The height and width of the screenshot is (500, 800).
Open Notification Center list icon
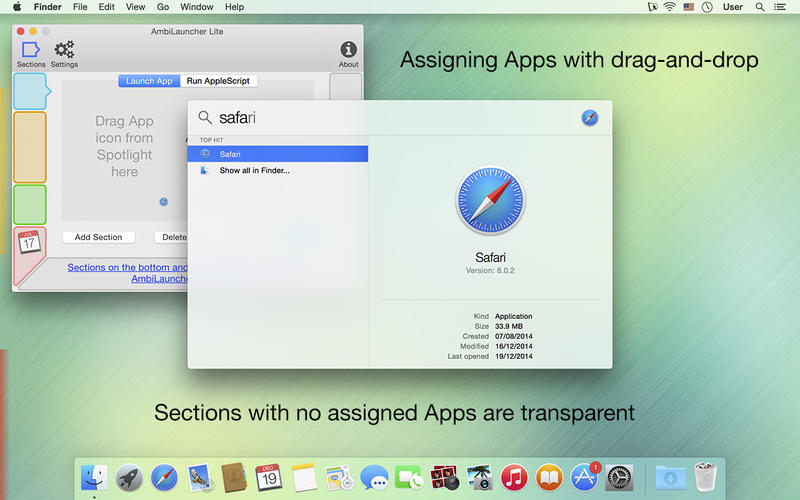[780, 7]
